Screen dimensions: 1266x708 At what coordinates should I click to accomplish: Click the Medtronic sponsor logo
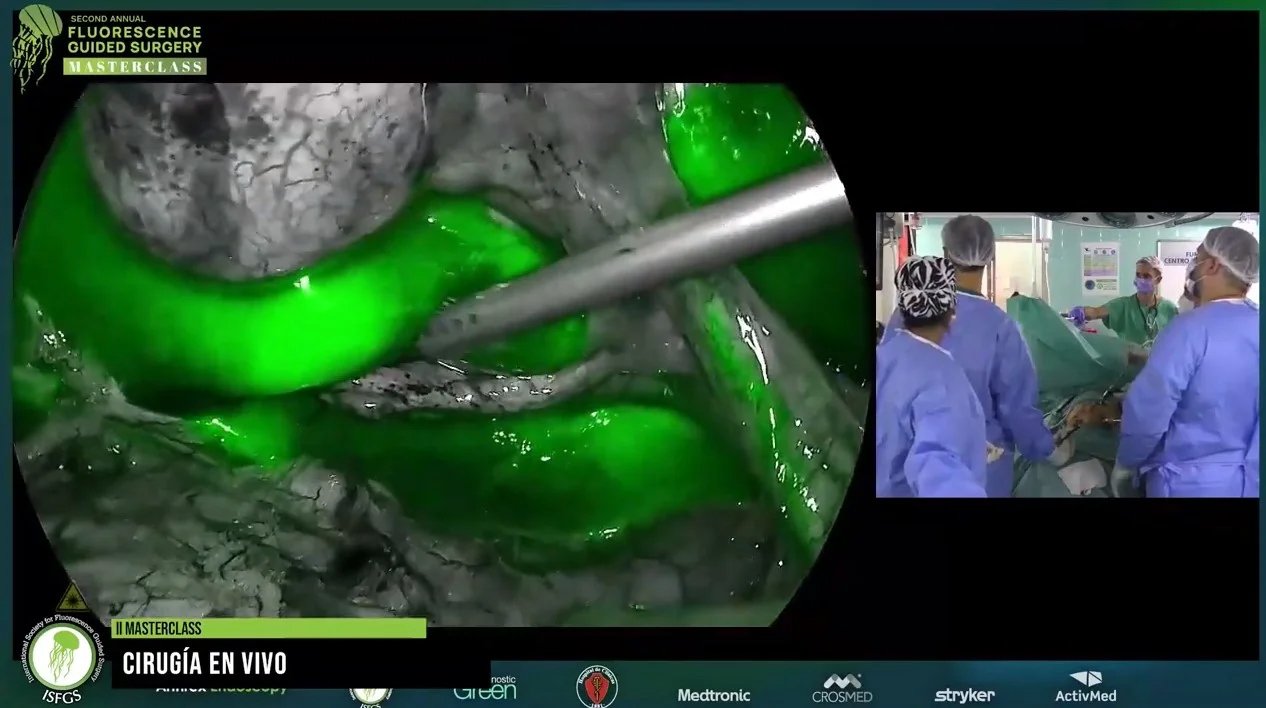pos(713,695)
